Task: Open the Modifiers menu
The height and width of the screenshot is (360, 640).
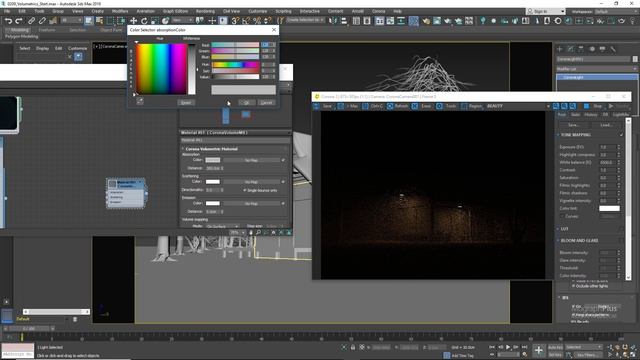Action: coord(120,11)
